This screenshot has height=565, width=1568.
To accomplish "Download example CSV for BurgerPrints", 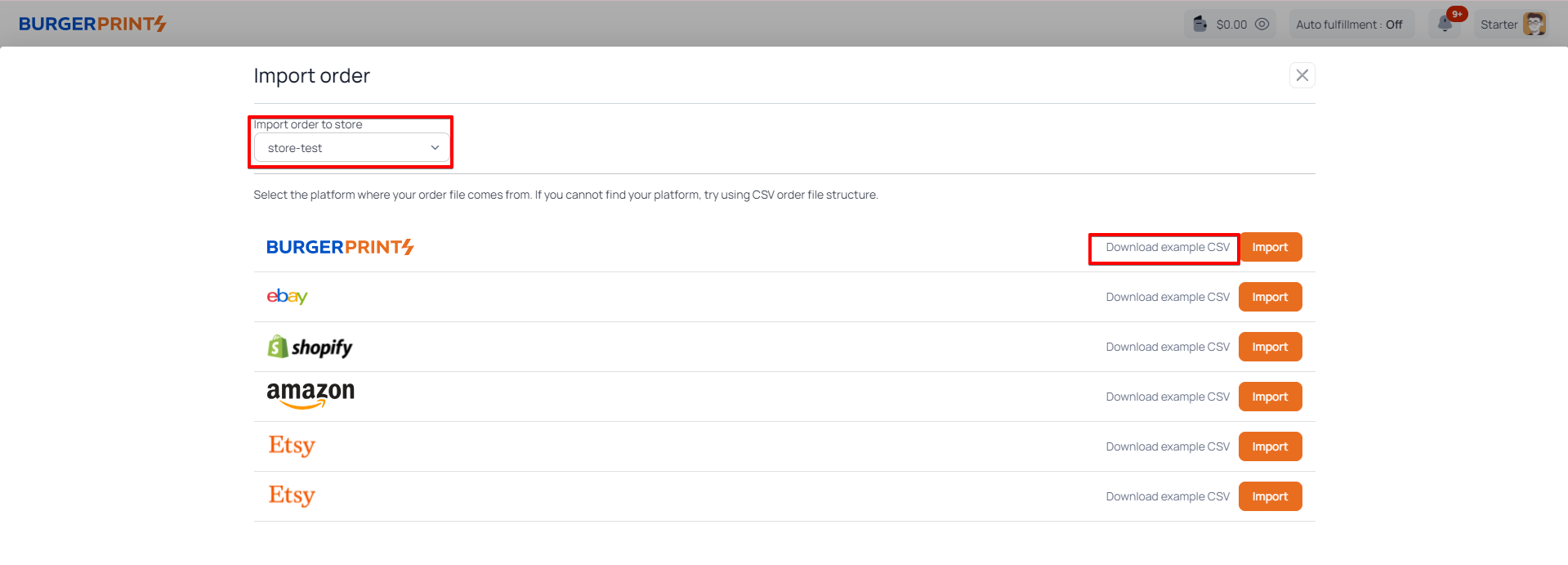I will pos(1167,248).
